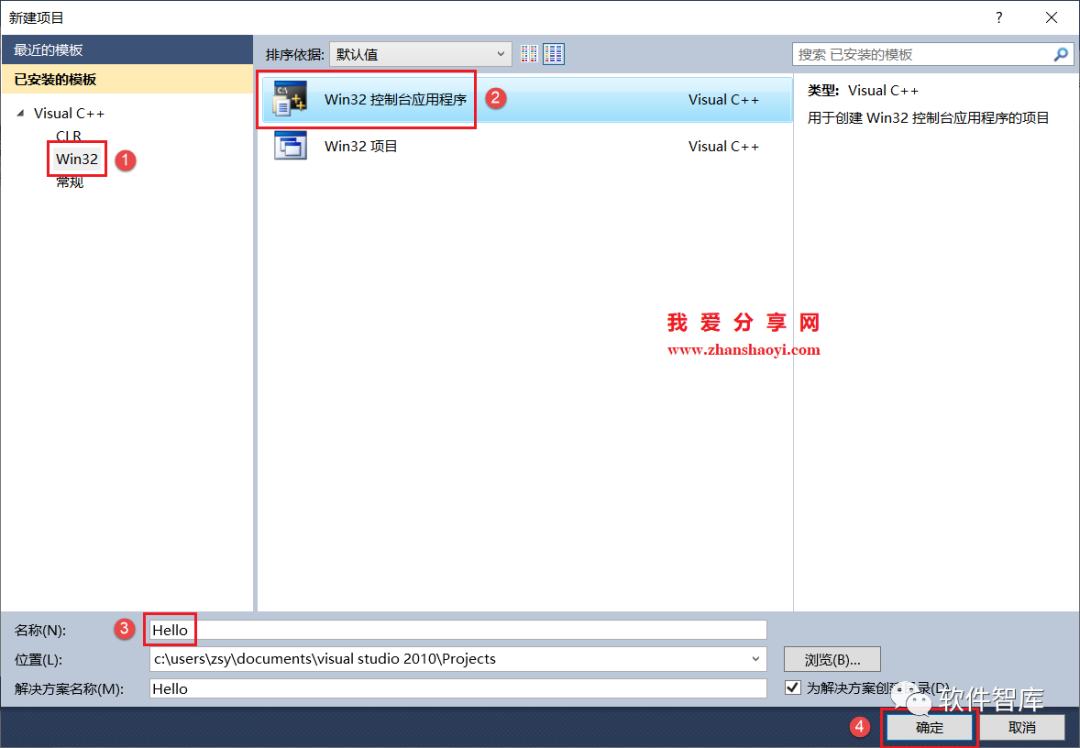Select the Visual C++ tree node
Image resolution: width=1080 pixels, height=748 pixels.
pyautogui.click(x=69, y=113)
